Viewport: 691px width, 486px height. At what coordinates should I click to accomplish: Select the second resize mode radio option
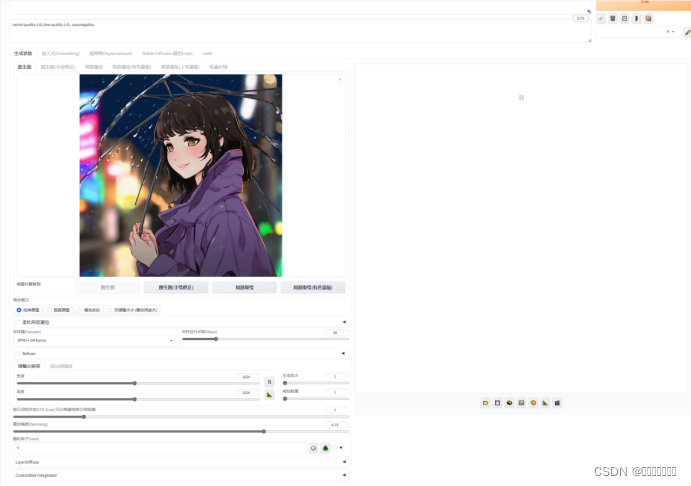(x=58, y=310)
